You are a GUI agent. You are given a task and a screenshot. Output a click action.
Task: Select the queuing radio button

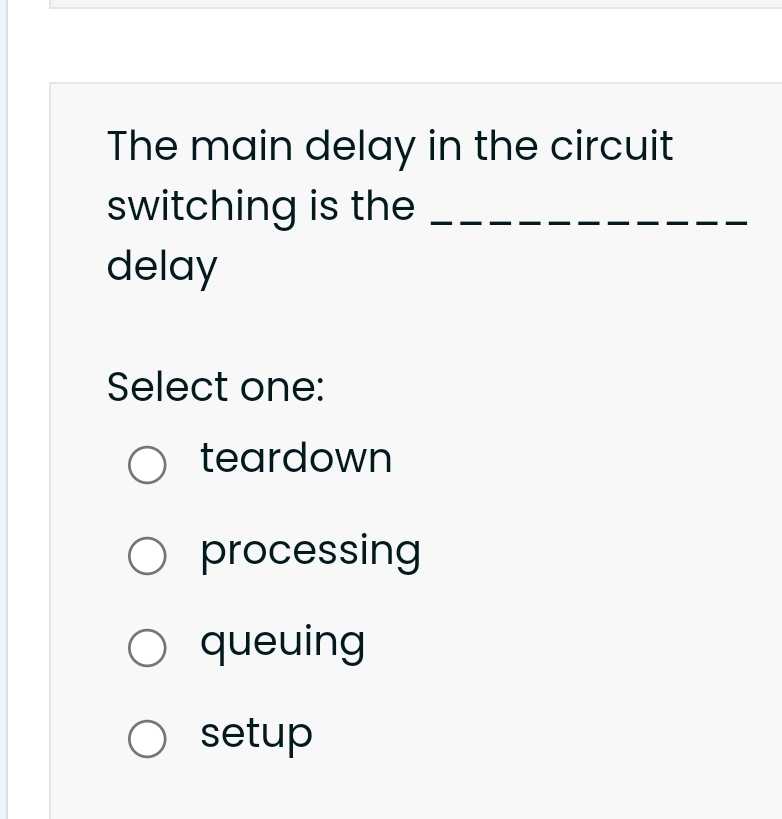click(x=147, y=648)
